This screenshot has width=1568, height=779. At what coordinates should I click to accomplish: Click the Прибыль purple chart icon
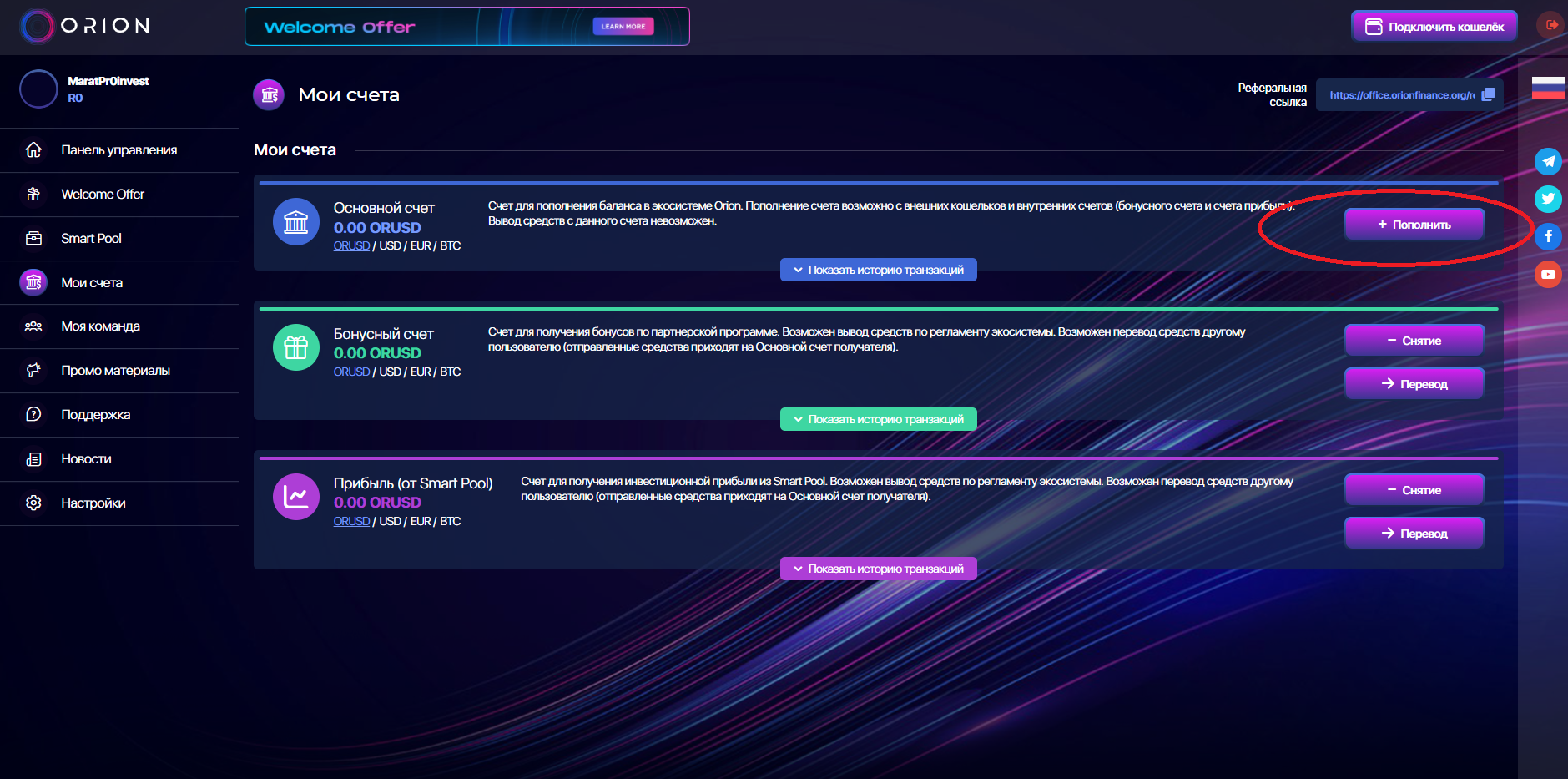click(x=296, y=497)
